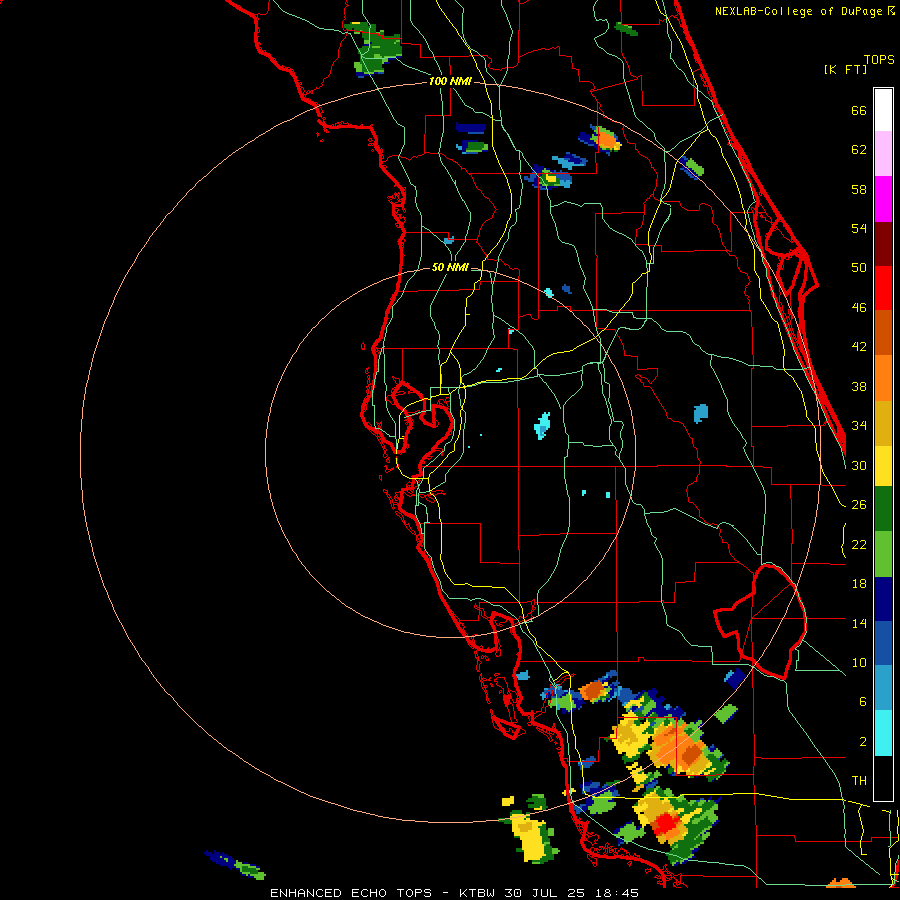Select the 10 value on the legend
The height and width of the screenshot is (900, 900).
point(859,662)
